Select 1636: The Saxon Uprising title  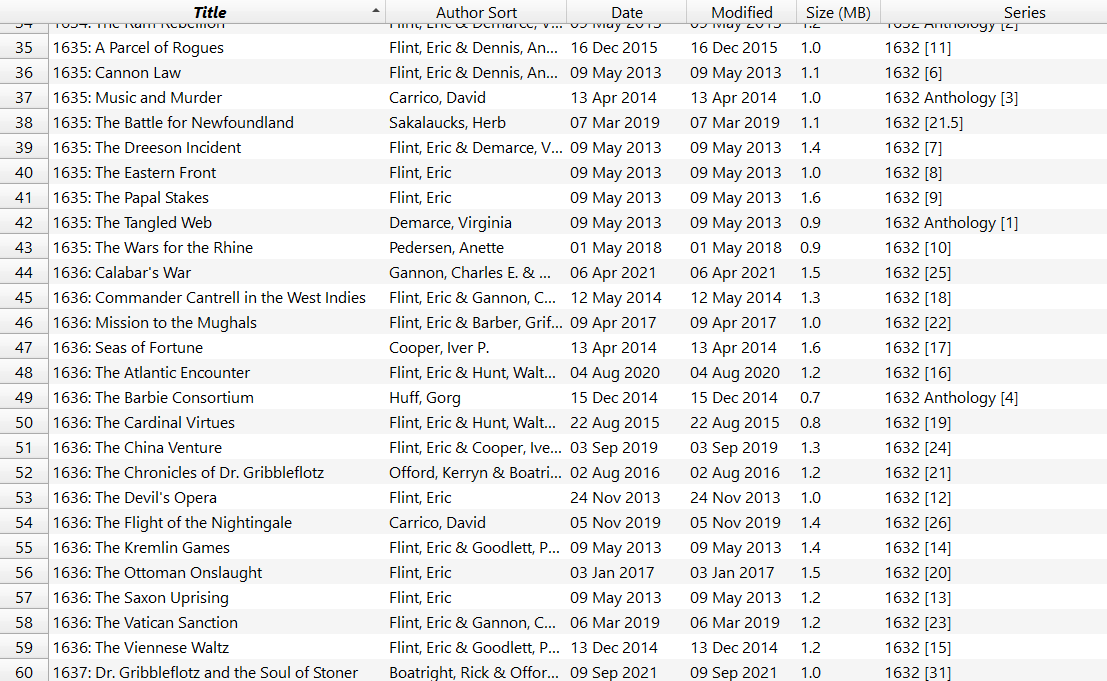point(141,598)
